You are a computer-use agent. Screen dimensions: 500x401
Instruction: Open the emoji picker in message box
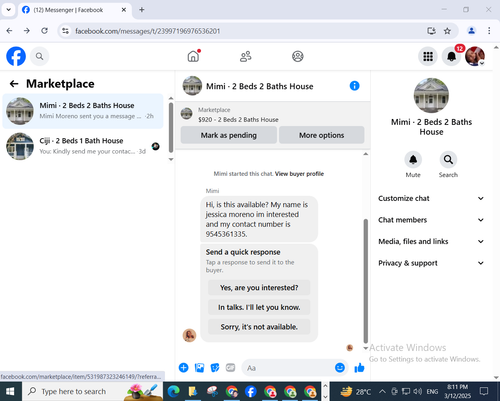340,367
